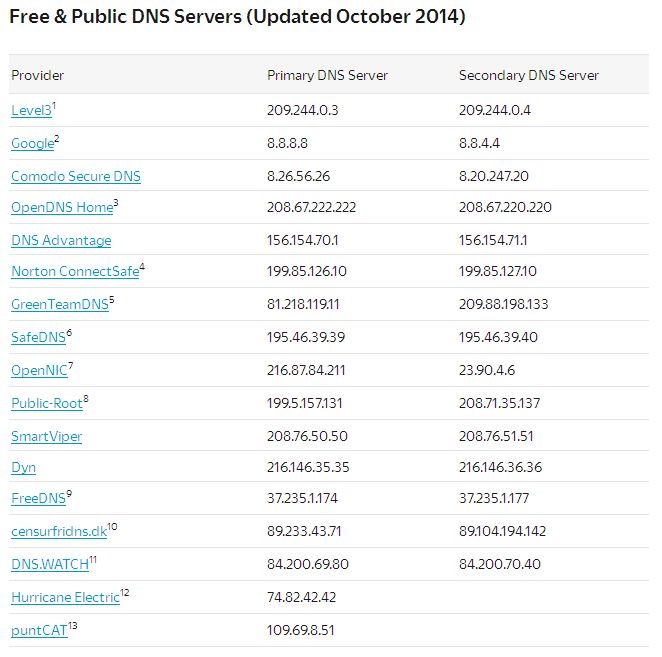The image size is (662, 657).
Task: Select primary address 209.244.0.3
Action: coord(302,110)
